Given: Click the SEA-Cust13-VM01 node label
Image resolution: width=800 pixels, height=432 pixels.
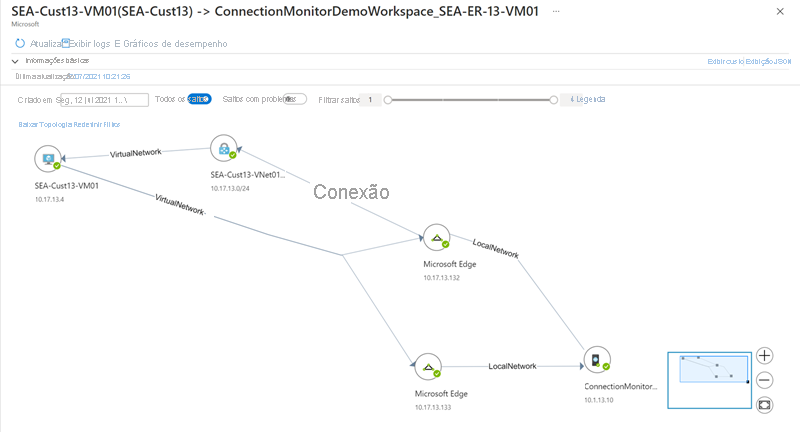Looking at the screenshot, I should click(67, 186).
